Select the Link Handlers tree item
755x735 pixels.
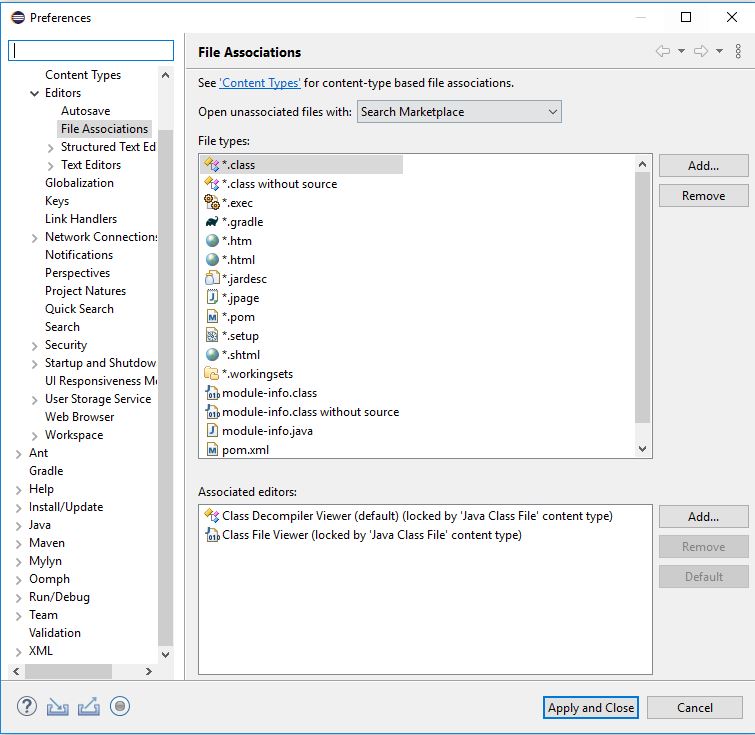81,219
